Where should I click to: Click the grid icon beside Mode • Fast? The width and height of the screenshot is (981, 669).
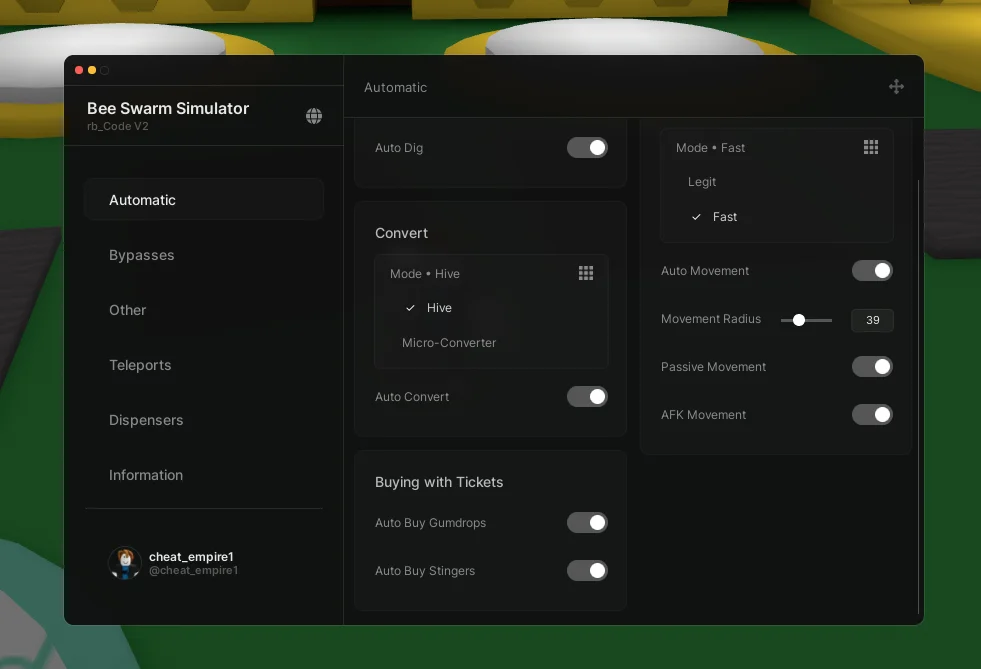pos(871,147)
